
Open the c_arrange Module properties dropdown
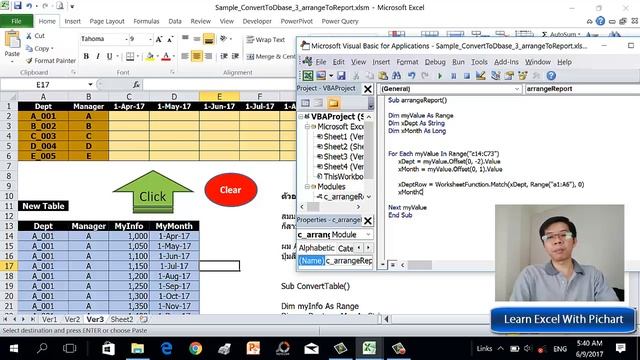(368, 235)
